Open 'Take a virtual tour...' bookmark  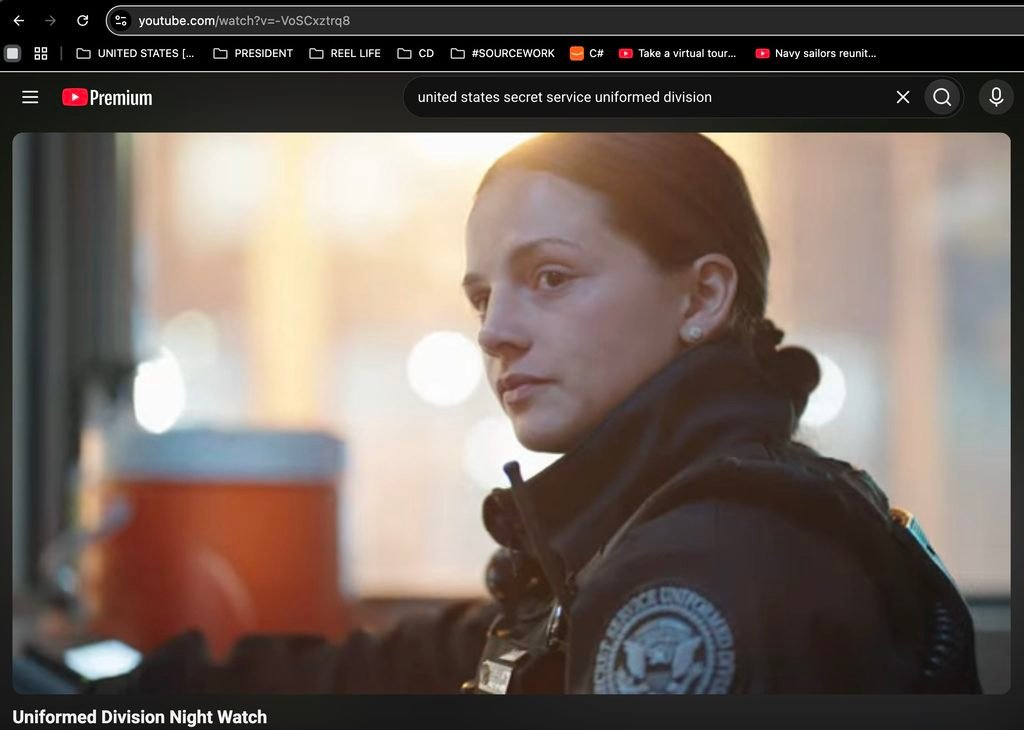tap(677, 54)
